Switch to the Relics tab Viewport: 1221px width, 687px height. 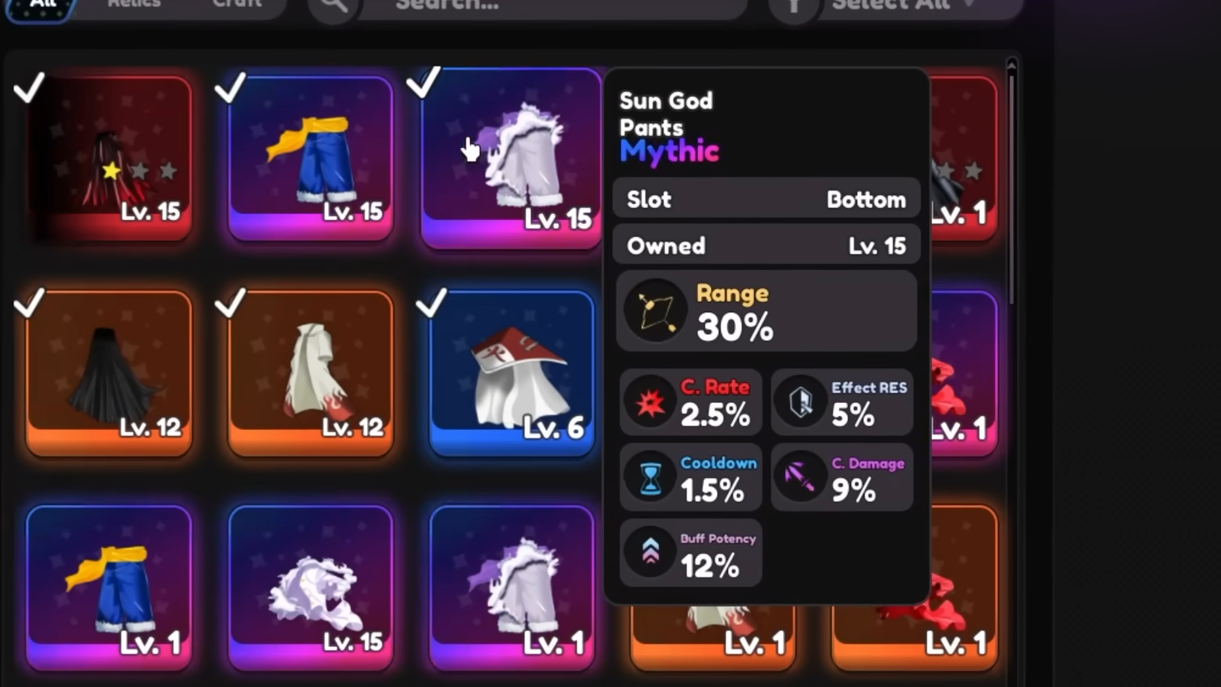(134, 5)
